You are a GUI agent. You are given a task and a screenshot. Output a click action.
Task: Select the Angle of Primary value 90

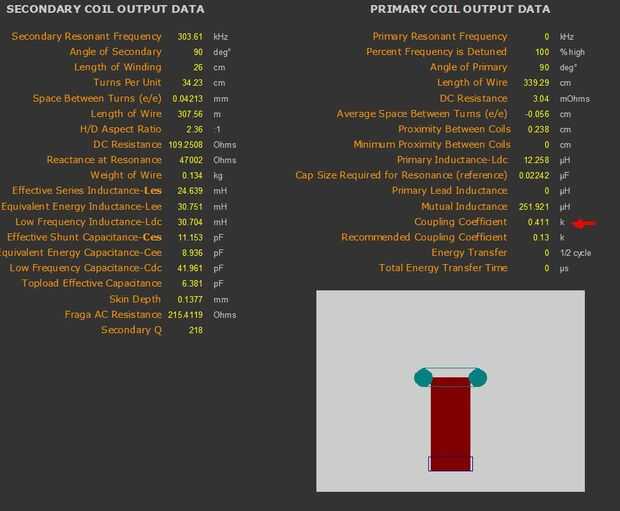pos(544,68)
